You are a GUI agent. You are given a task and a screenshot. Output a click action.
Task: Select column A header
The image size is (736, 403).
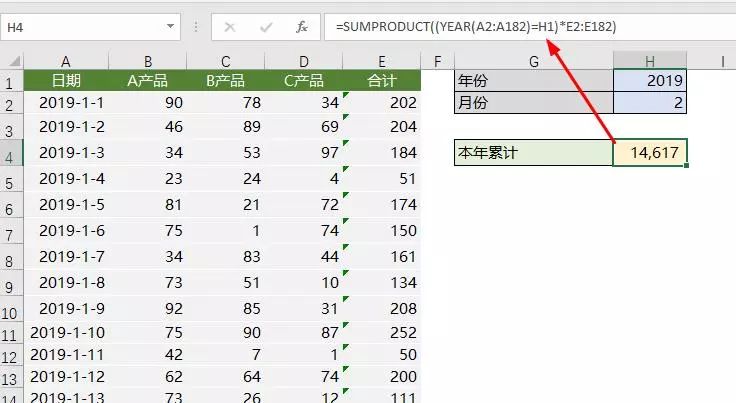pos(66,61)
